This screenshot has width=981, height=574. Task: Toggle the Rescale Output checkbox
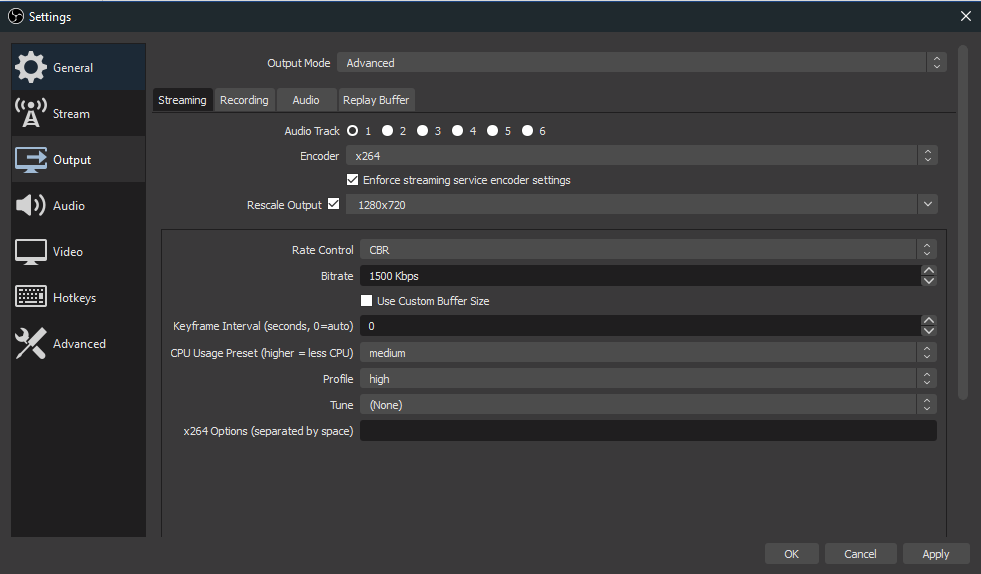coord(333,204)
